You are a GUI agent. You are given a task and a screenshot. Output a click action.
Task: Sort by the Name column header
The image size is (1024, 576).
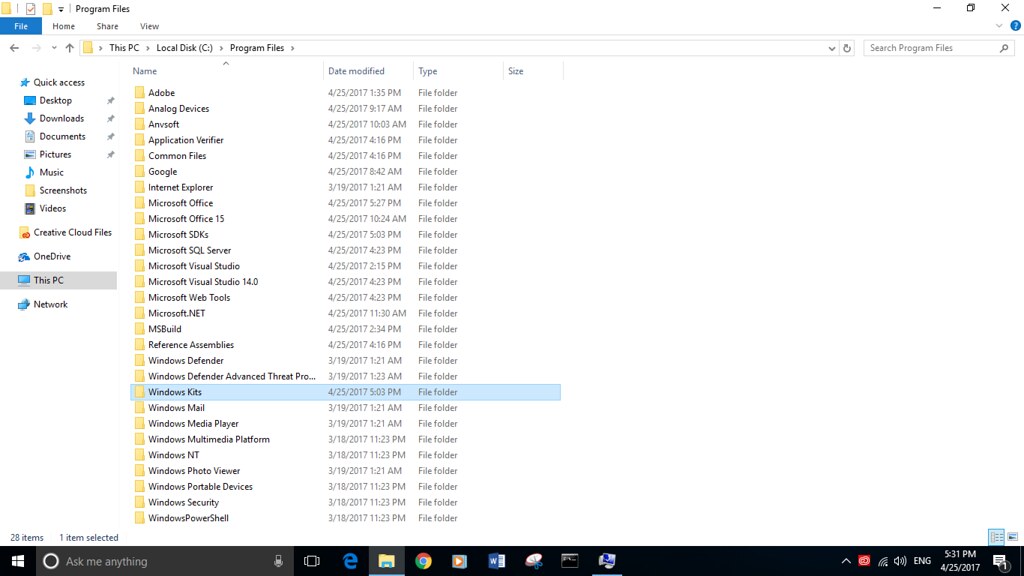click(x=144, y=71)
